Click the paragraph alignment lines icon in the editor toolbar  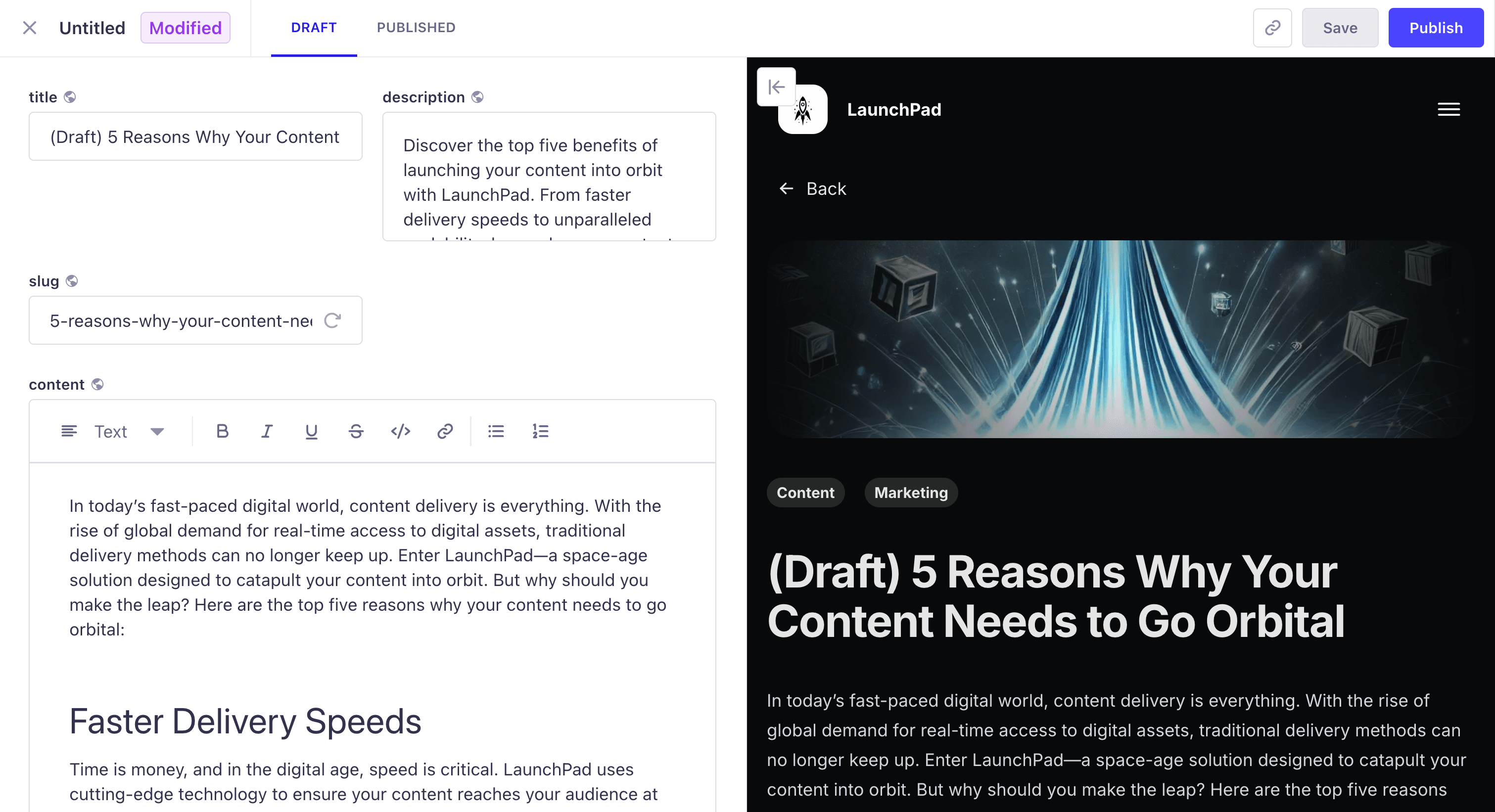pyautogui.click(x=69, y=432)
